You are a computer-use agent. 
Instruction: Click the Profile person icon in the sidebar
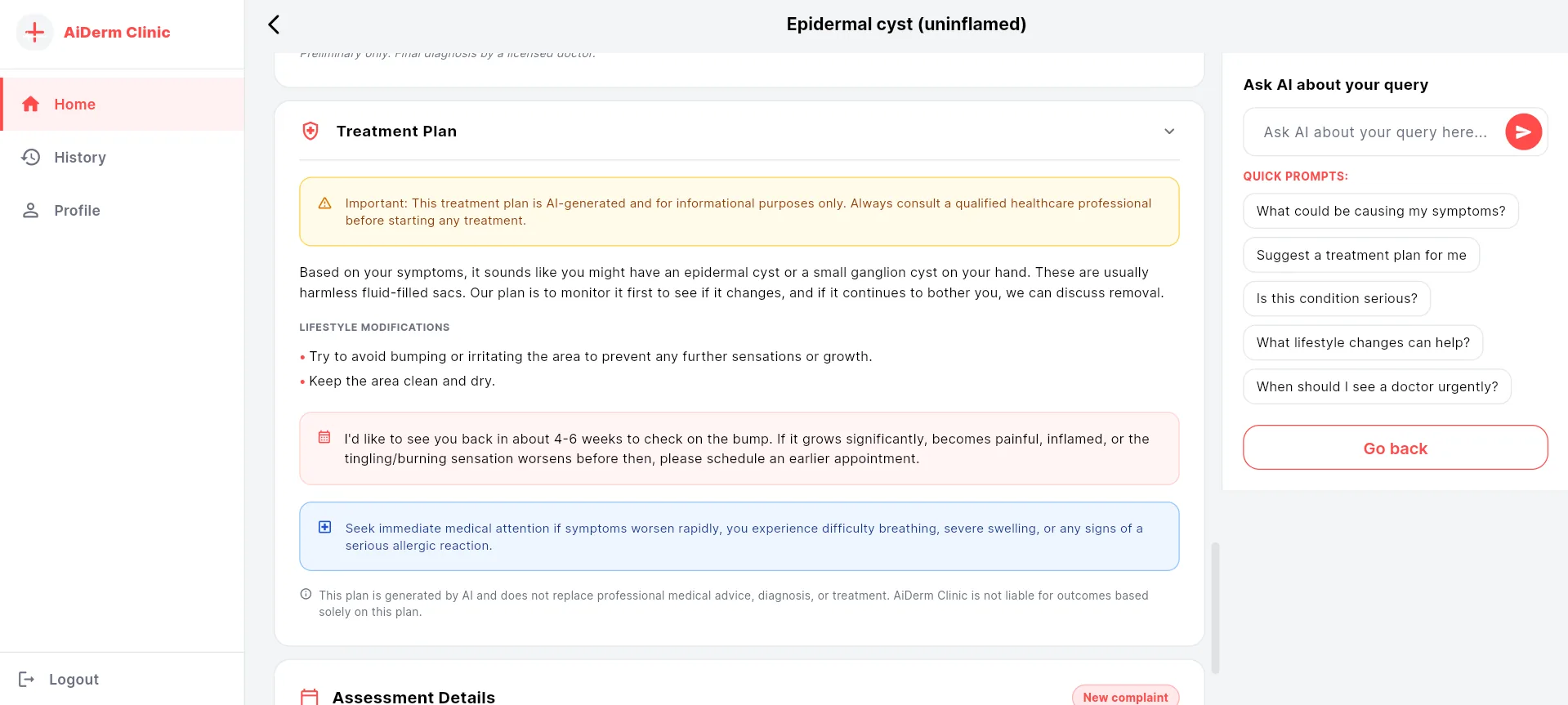tap(31, 210)
